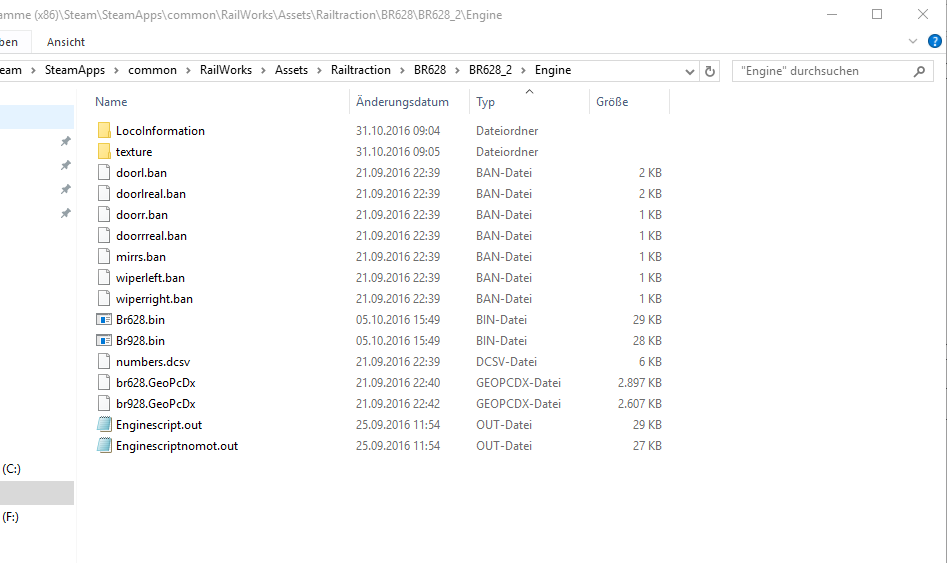Navigate to SteamApps in breadcrumb

(x=75, y=70)
